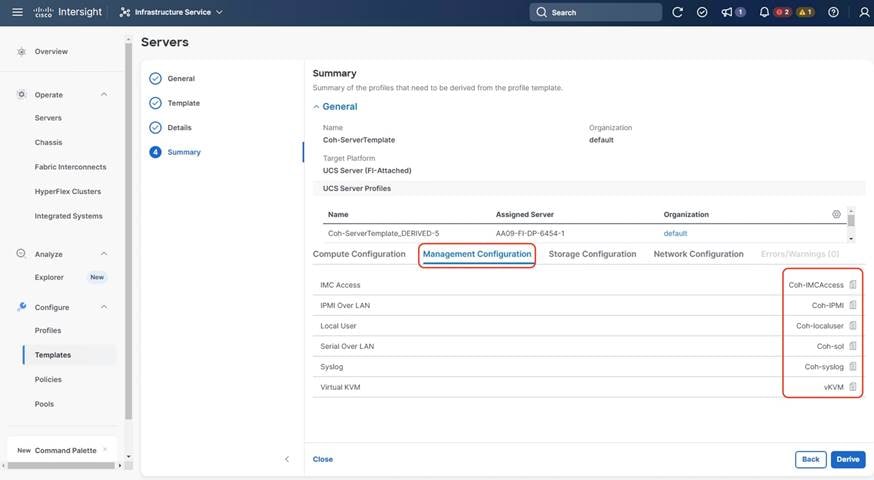Click the Name column header
The image size is (874, 480).
pos(338,215)
